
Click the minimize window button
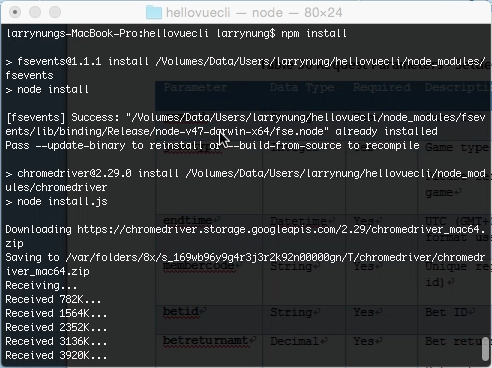tap(35, 12)
